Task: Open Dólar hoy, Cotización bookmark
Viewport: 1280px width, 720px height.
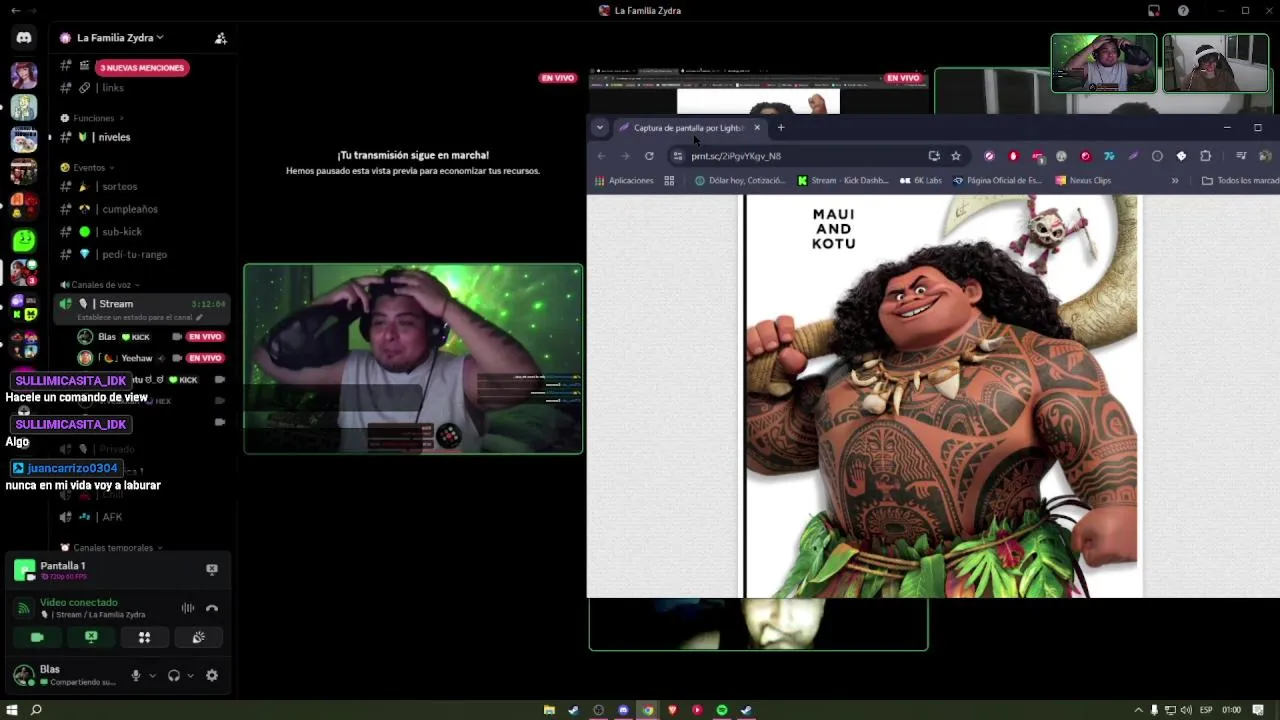Action: (739, 181)
